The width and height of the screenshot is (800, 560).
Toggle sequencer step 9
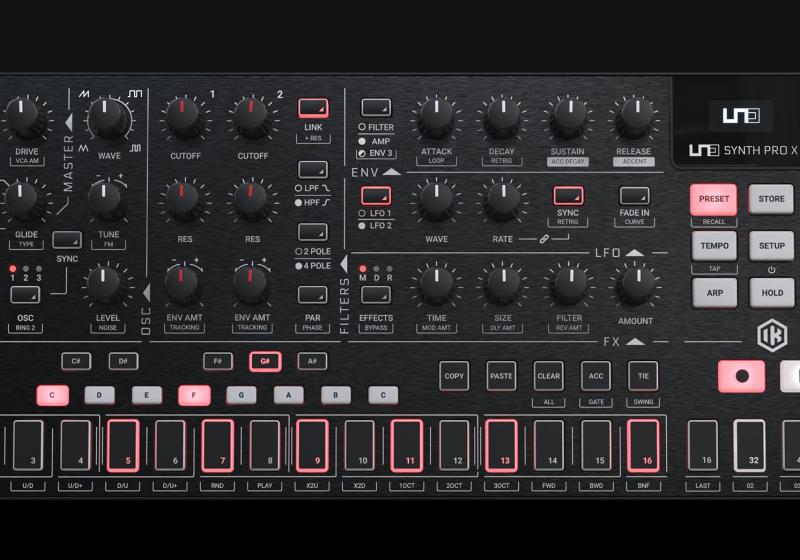coord(312,445)
